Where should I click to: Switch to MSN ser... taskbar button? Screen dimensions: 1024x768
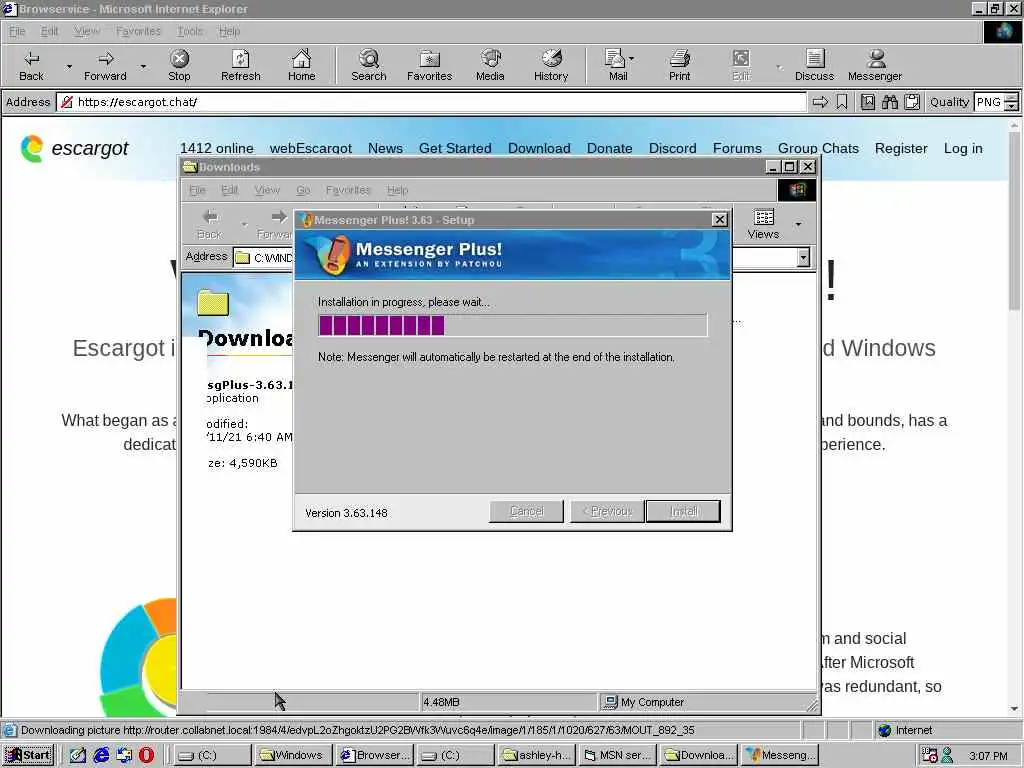tap(617, 755)
